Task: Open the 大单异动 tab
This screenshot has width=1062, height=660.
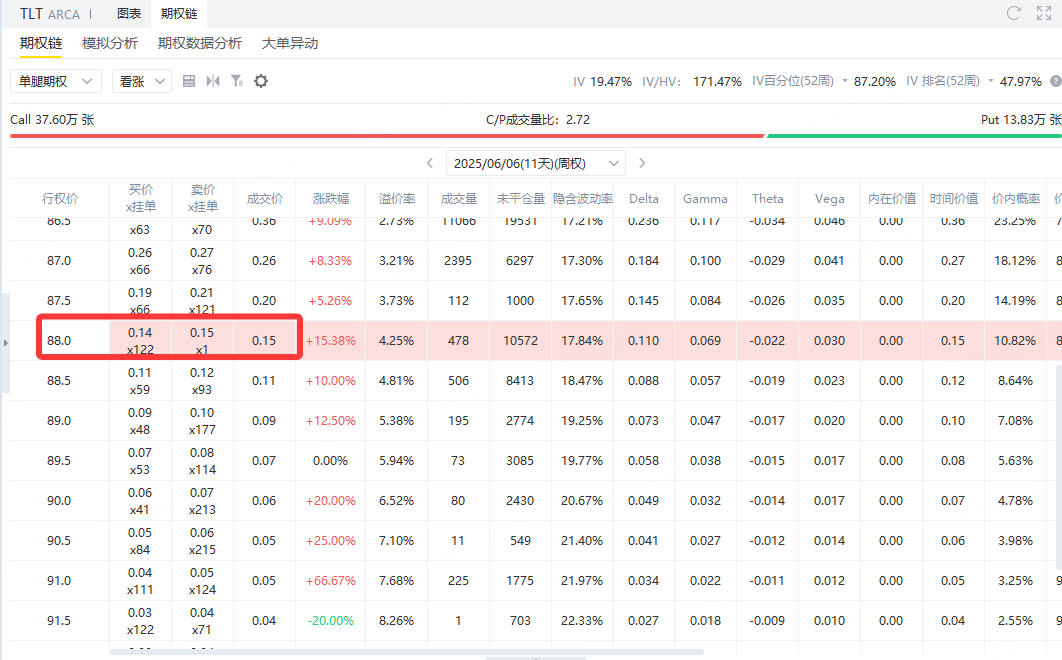Action: (290, 43)
